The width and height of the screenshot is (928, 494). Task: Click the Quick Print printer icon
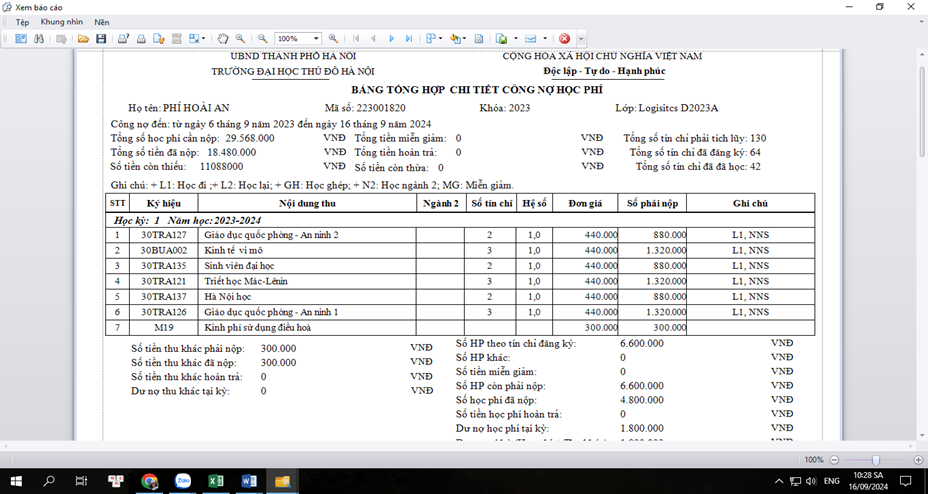click(x=142, y=38)
